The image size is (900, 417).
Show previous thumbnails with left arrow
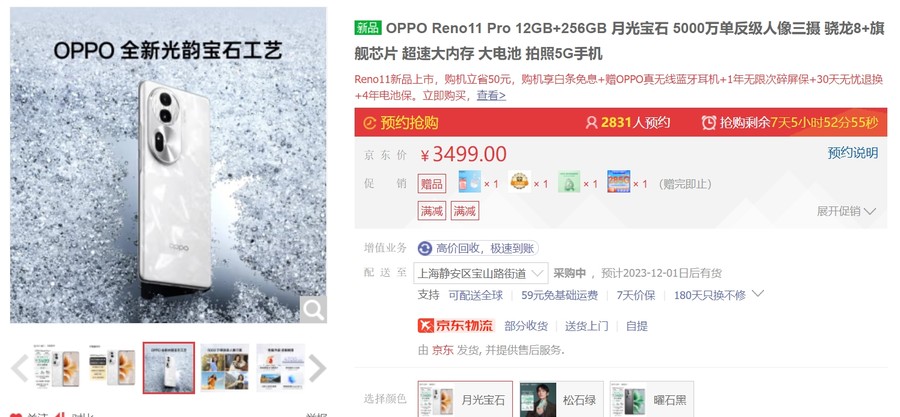click(20, 368)
